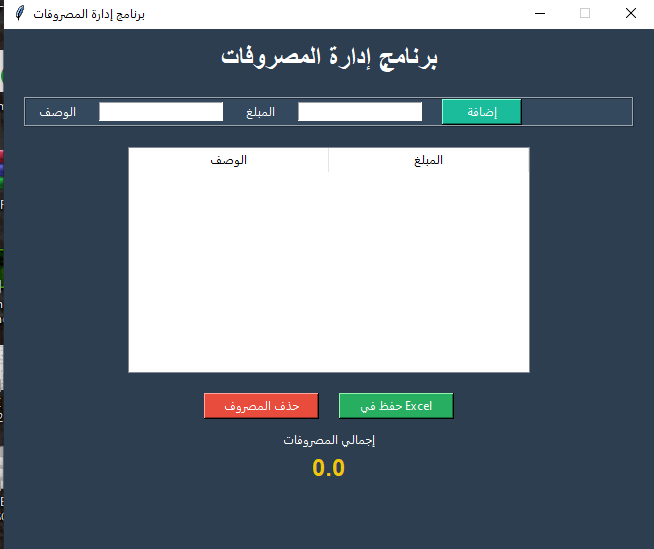The image size is (654, 549).
Task: Click the disabled maximize button in title bar
Action: tap(585, 13)
